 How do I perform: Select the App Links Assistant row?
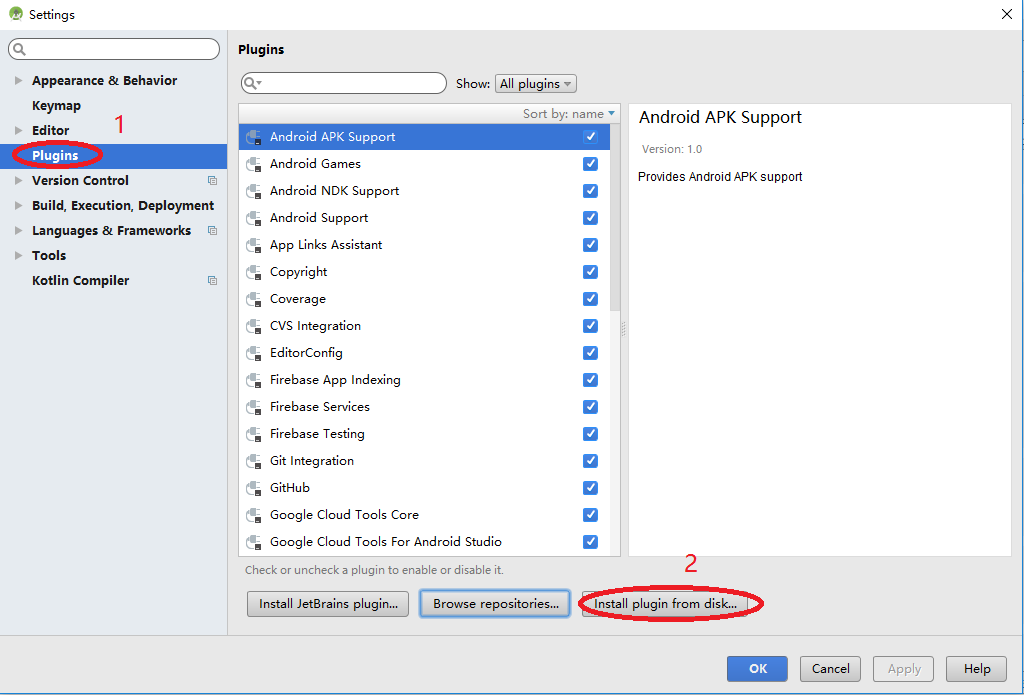[424, 245]
